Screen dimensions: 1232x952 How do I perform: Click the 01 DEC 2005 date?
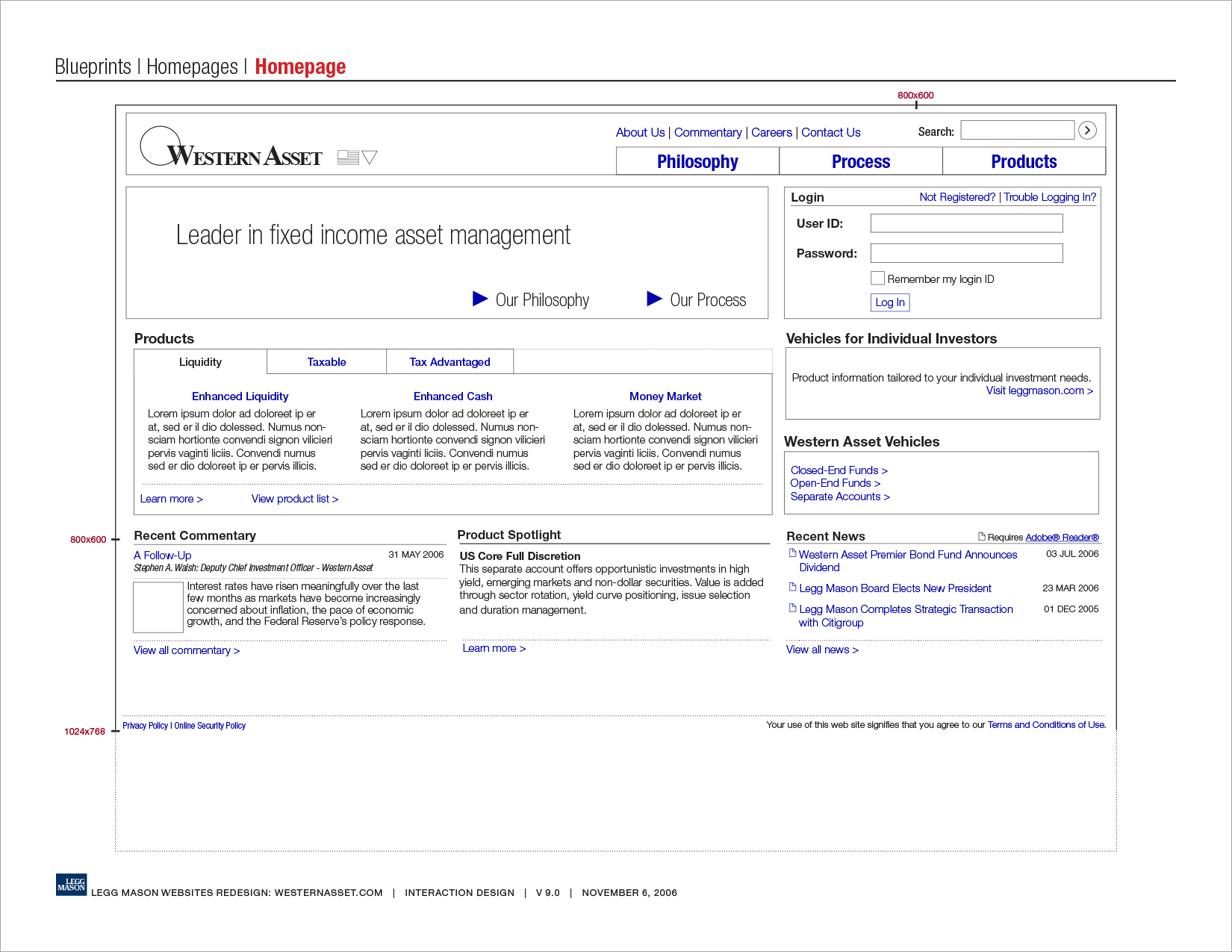(x=1071, y=609)
